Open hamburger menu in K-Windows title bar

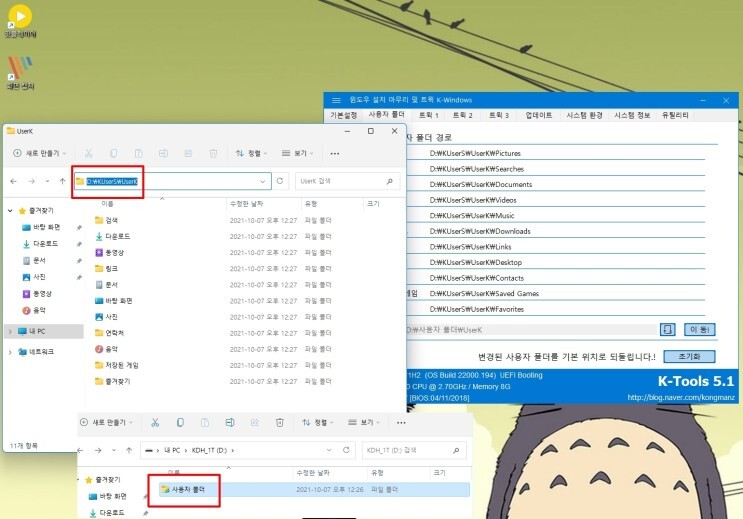click(x=336, y=100)
